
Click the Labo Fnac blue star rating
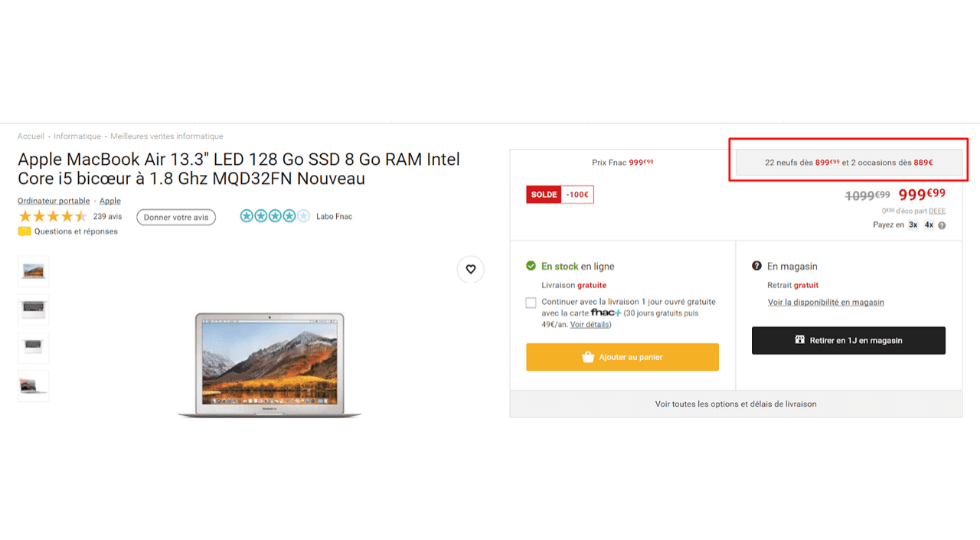pos(275,216)
